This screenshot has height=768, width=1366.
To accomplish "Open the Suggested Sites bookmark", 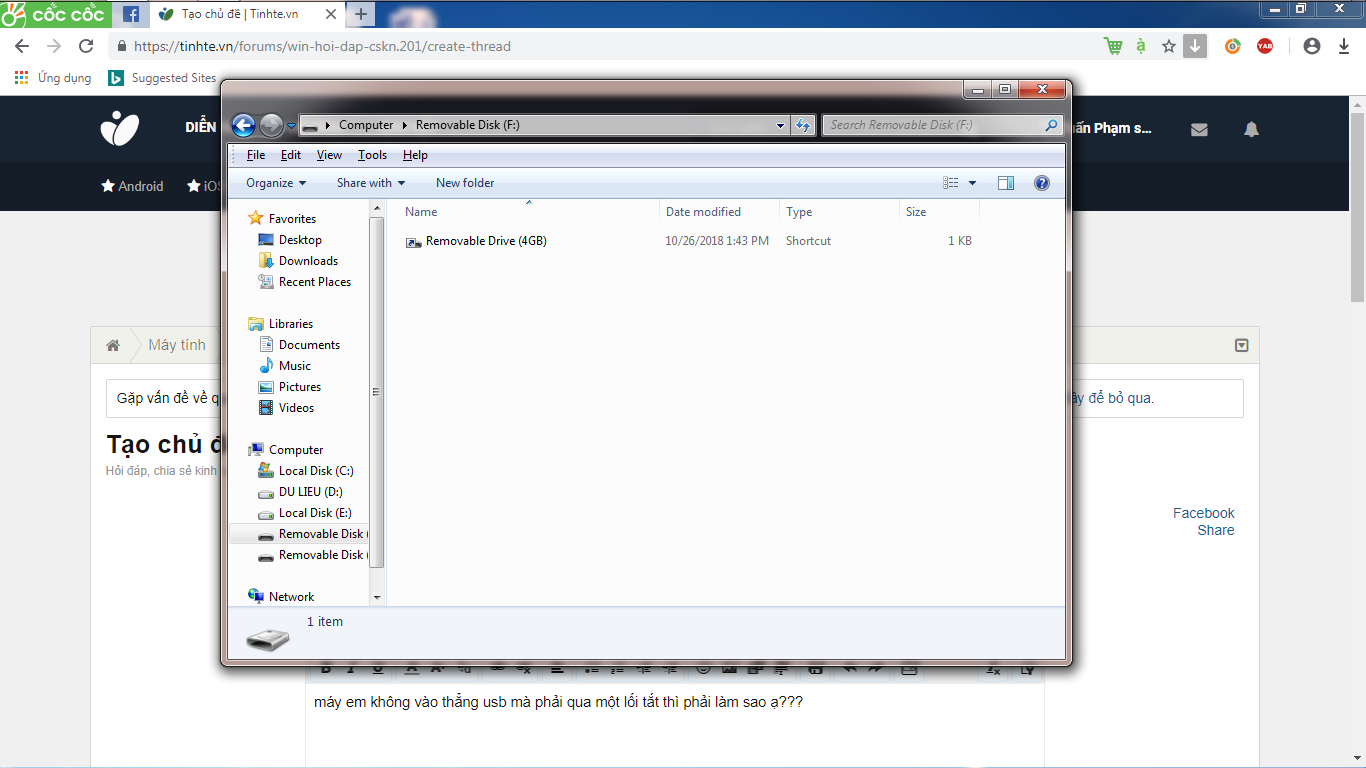I will point(162,78).
